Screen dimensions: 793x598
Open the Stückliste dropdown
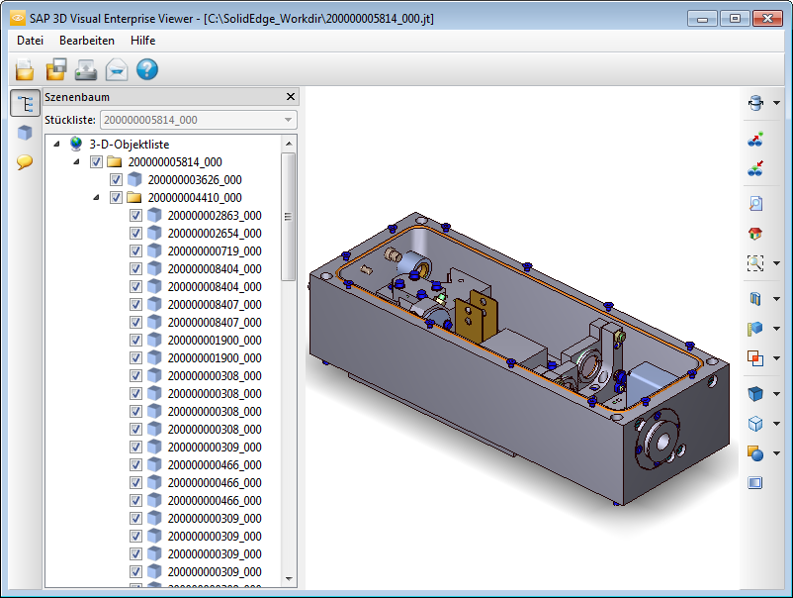click(289, 120)
